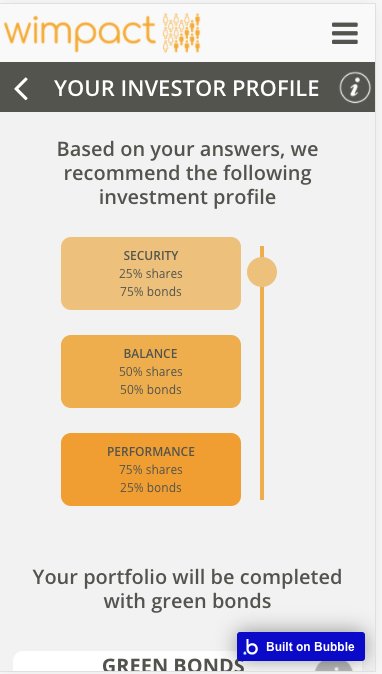This screenshot has width=382, height=674.
Task: Click the '75% shares' line in Performance
Action: coord(151,469)
